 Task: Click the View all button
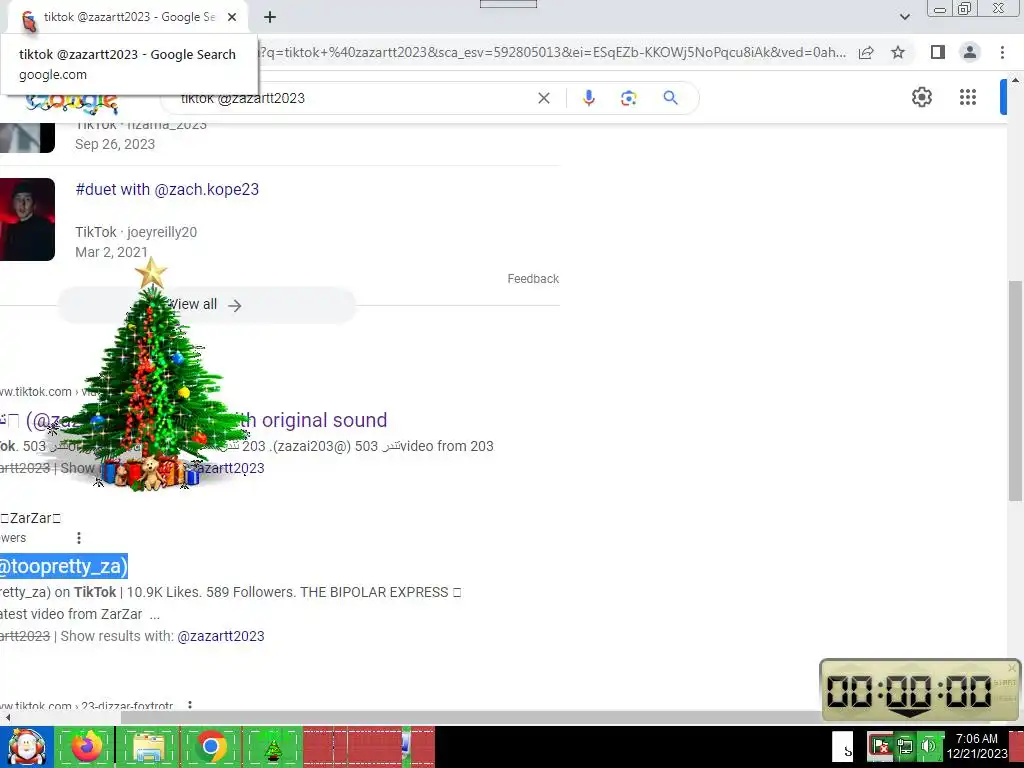pyautogui.click(x=206, y=305)
